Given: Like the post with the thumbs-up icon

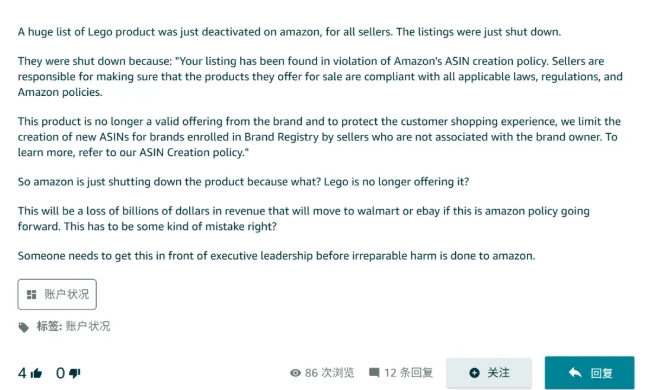Looking at the screenshot, I should 36,373.
